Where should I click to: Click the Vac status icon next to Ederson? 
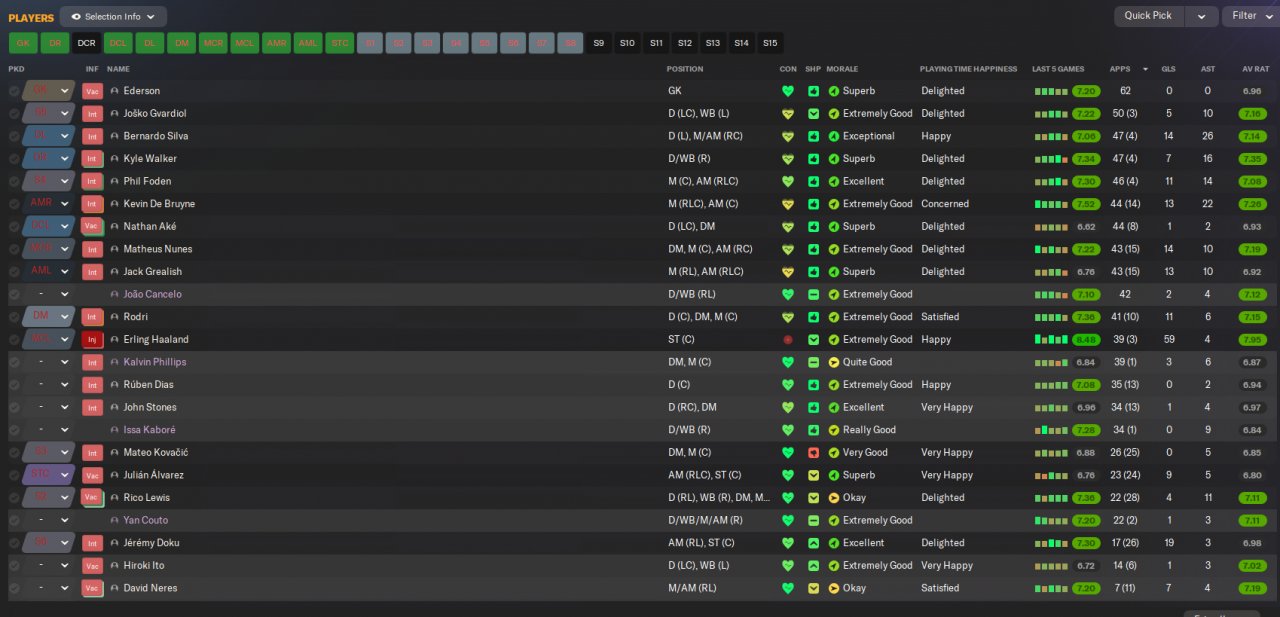point(92,91)
